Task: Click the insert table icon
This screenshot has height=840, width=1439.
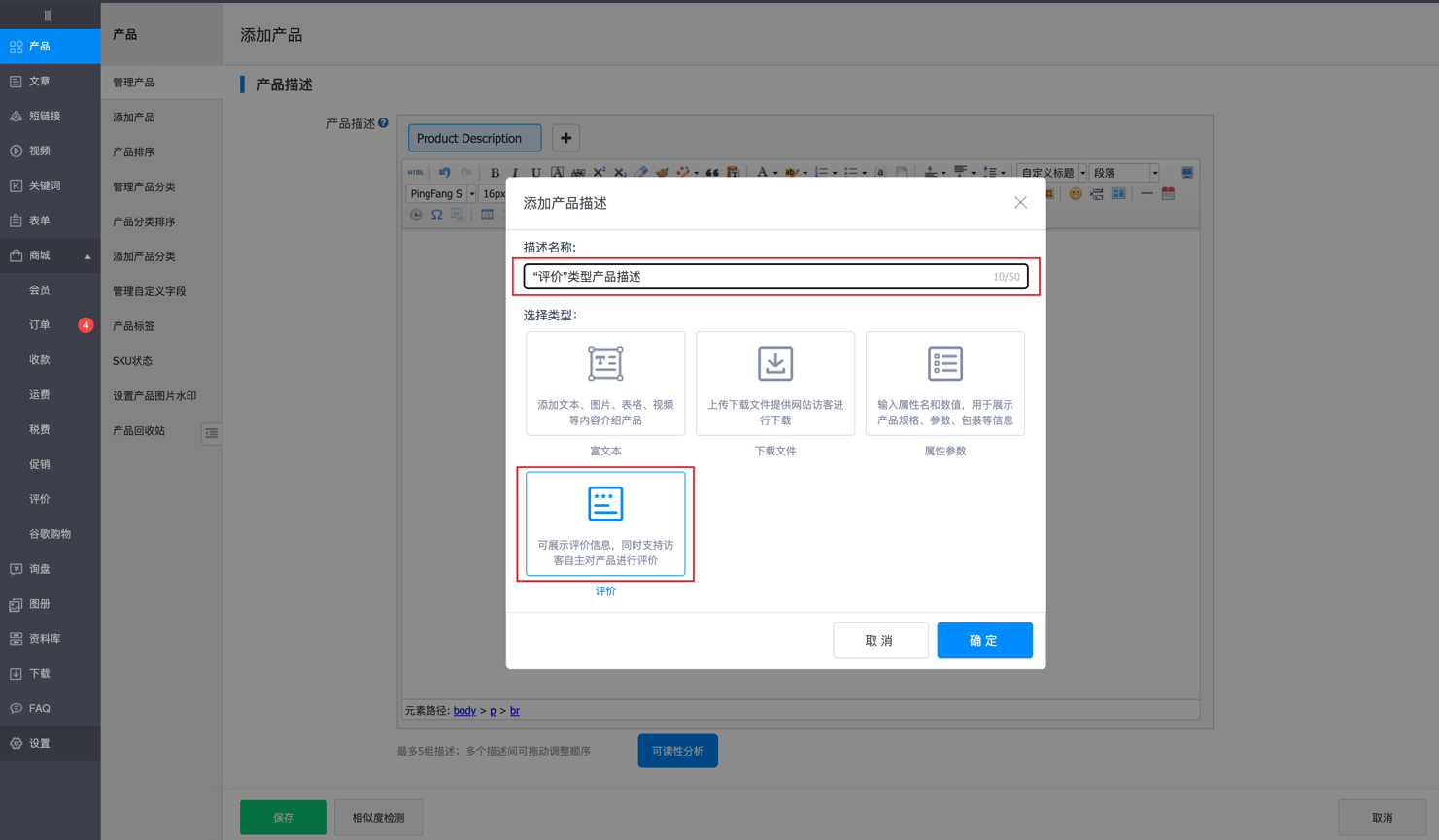Action: click(x=487, y=215)
